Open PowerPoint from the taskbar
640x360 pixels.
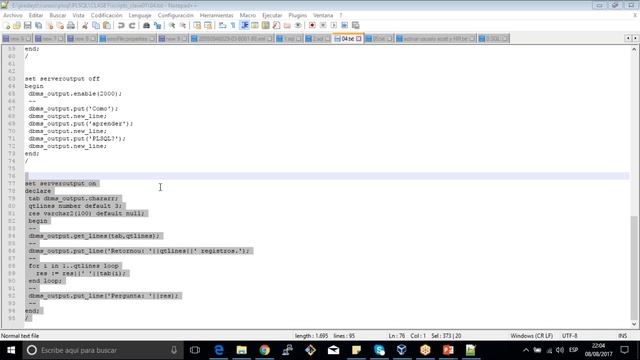pos(448,350)
